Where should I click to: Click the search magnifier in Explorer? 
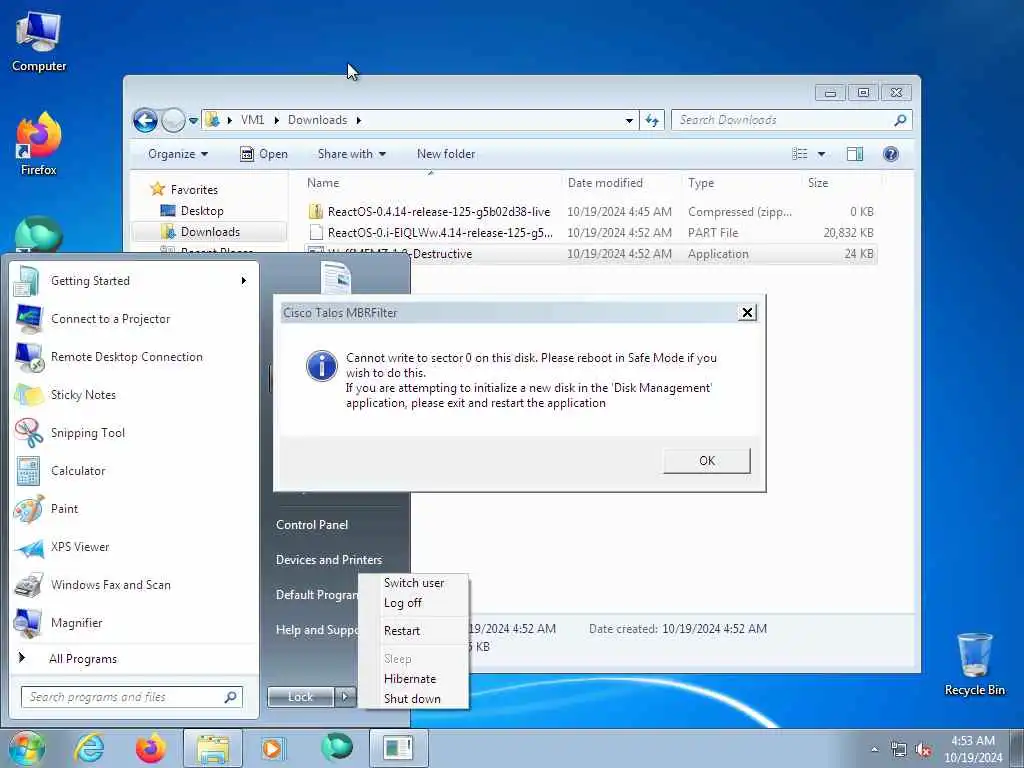point(900,120)
